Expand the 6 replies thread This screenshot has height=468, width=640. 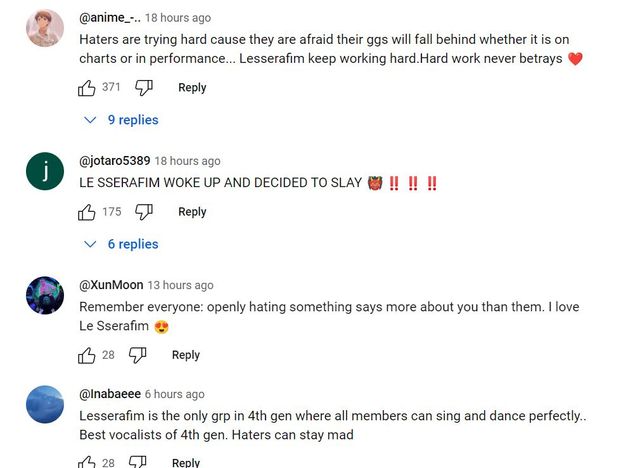point(123,244)
